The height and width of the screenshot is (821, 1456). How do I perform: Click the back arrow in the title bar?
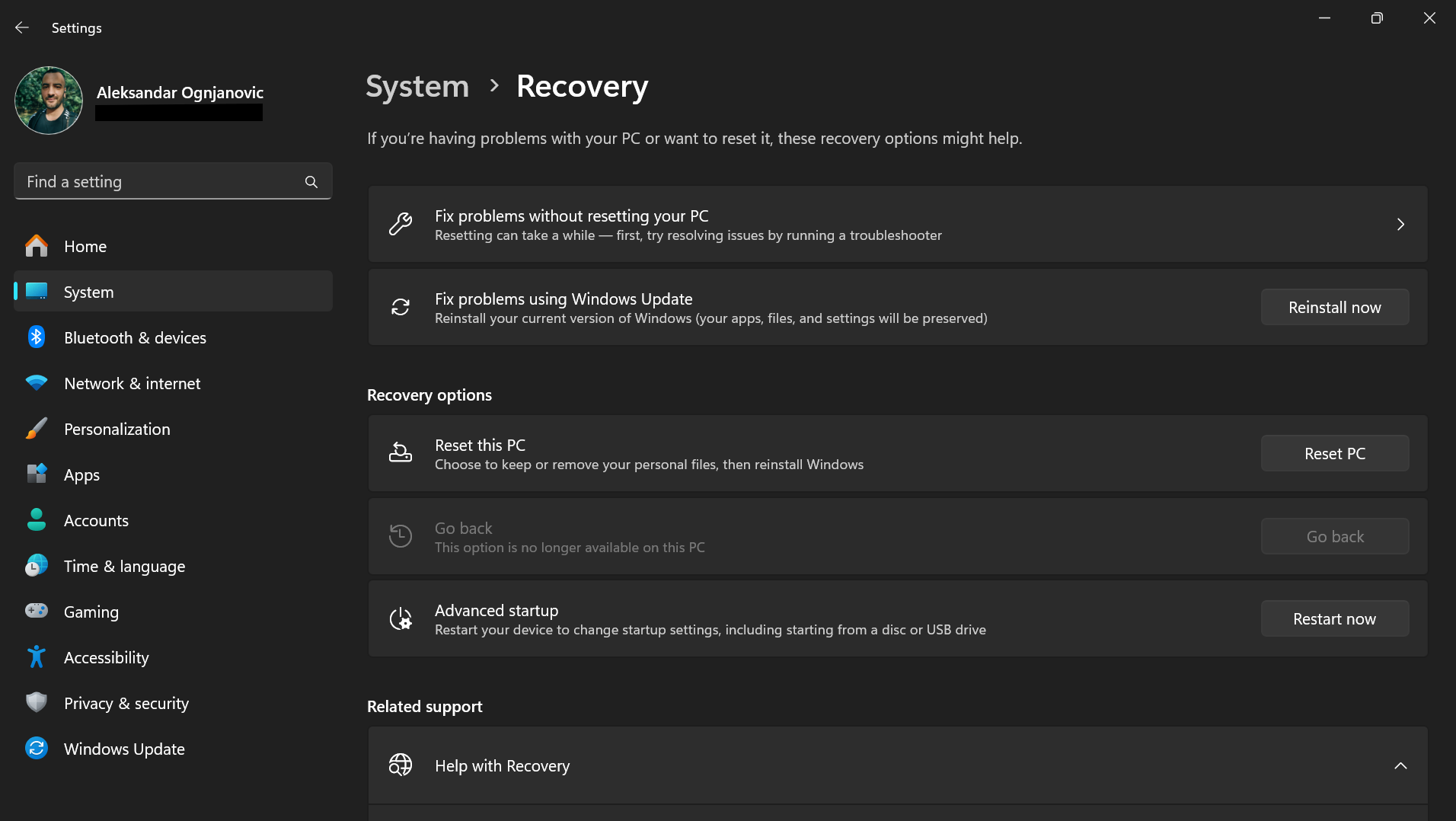(x=22, y=27)
